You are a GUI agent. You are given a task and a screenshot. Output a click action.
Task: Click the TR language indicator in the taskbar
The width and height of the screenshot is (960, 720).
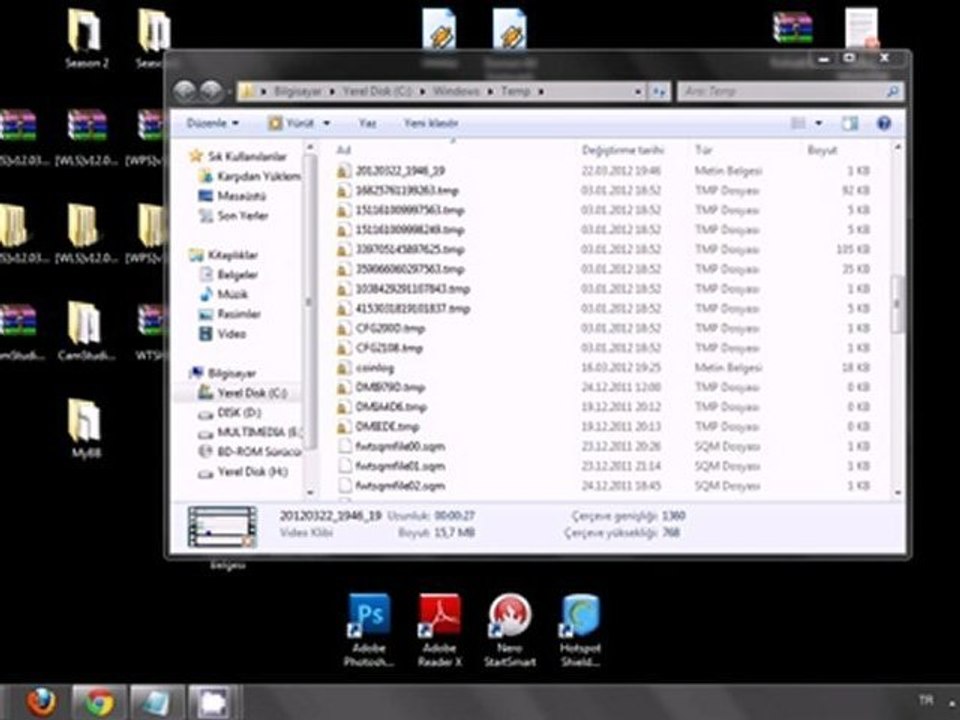click(926, 700)
